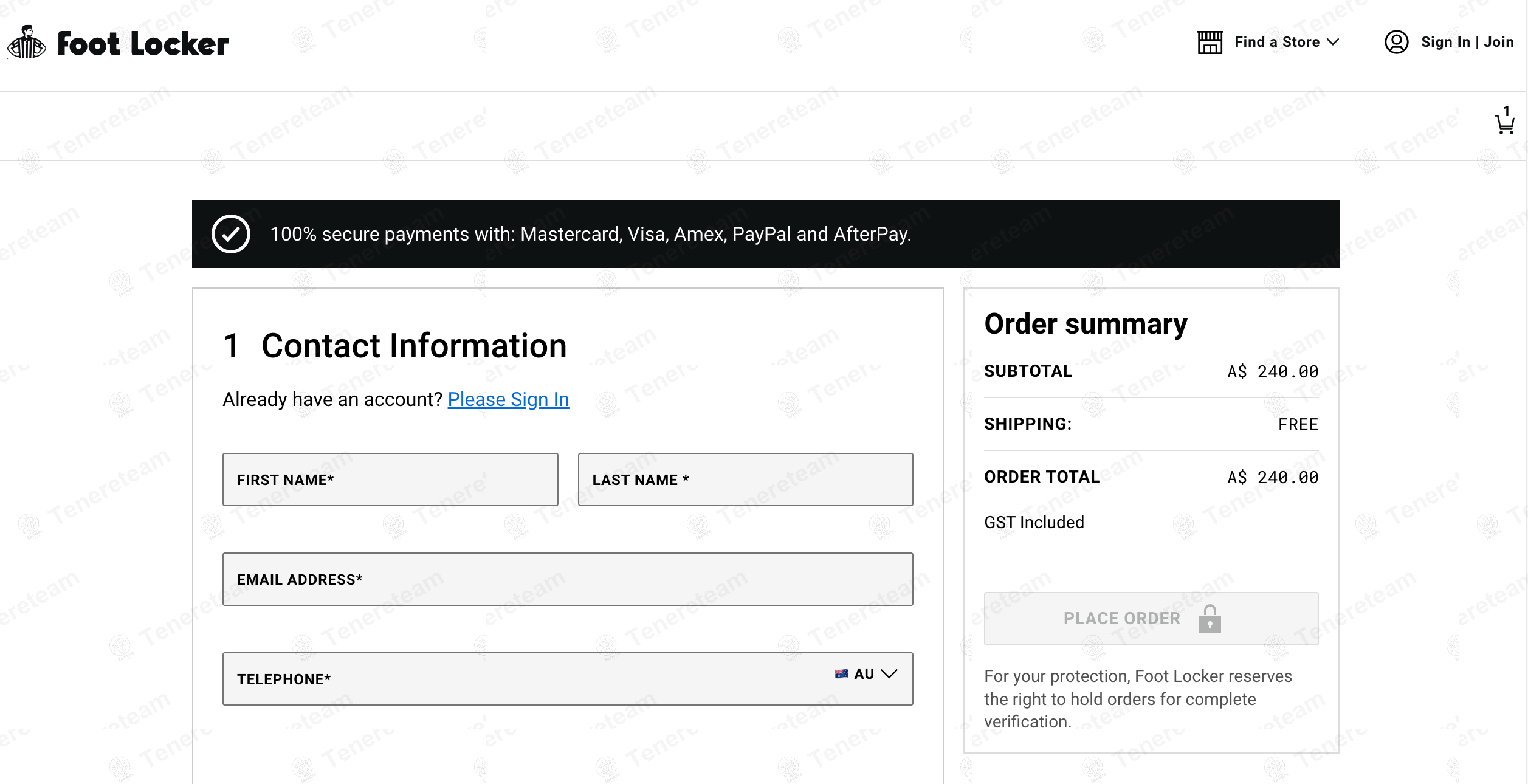Click the Order summary heading
1528x784 pixels.
point(1086,324)
